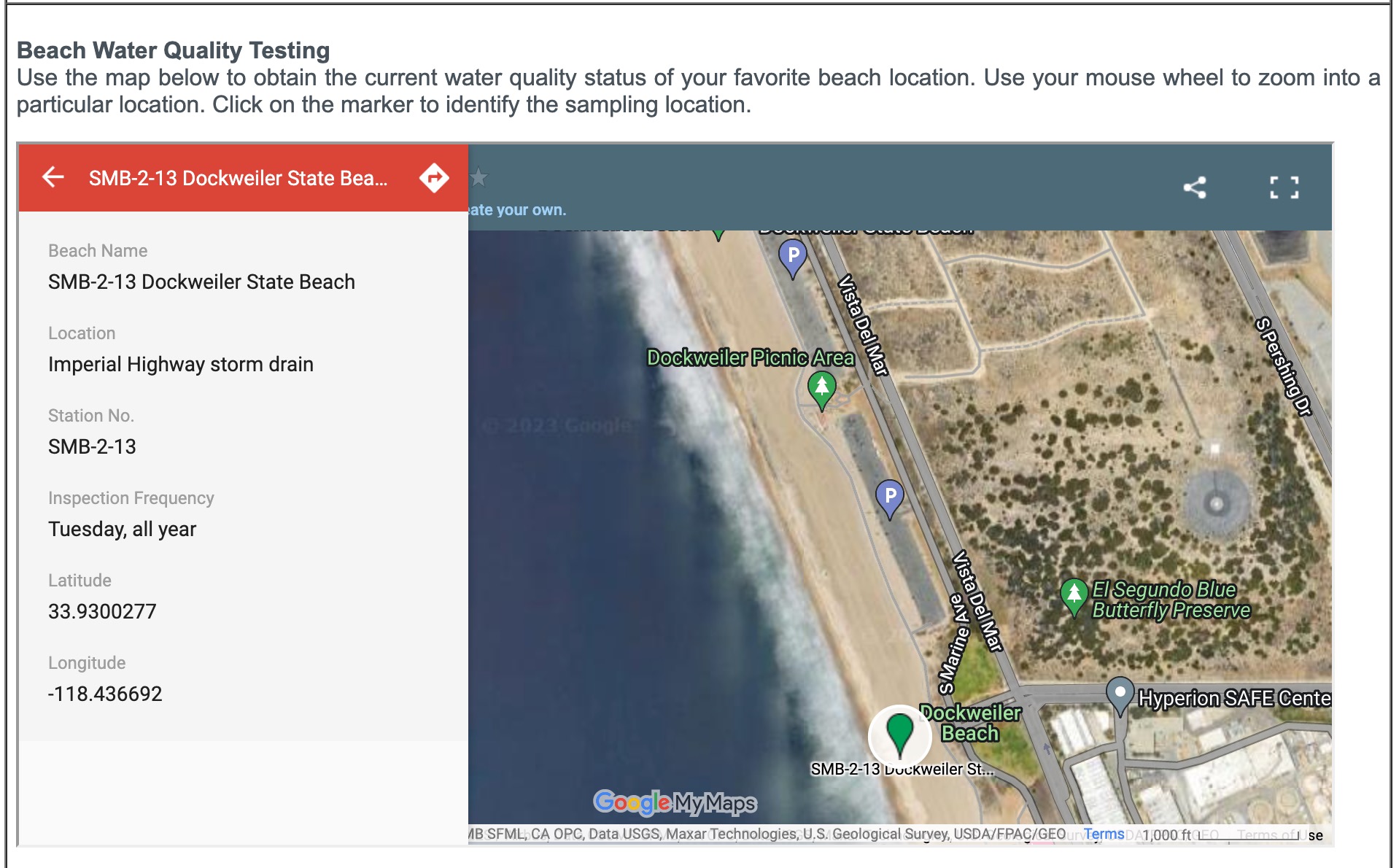Click the longitude value -118.436692
The height and width of the screenshot is (868, 1399).
click(105, 694)
